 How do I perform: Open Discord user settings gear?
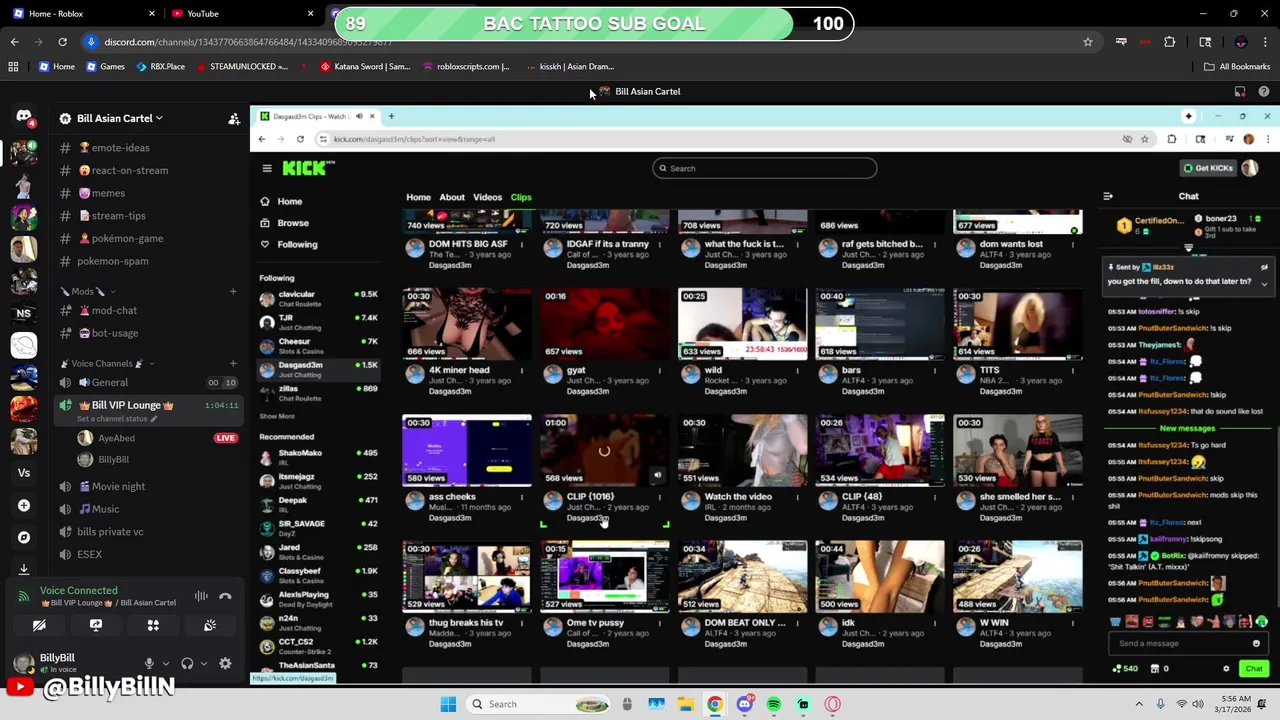225,663
